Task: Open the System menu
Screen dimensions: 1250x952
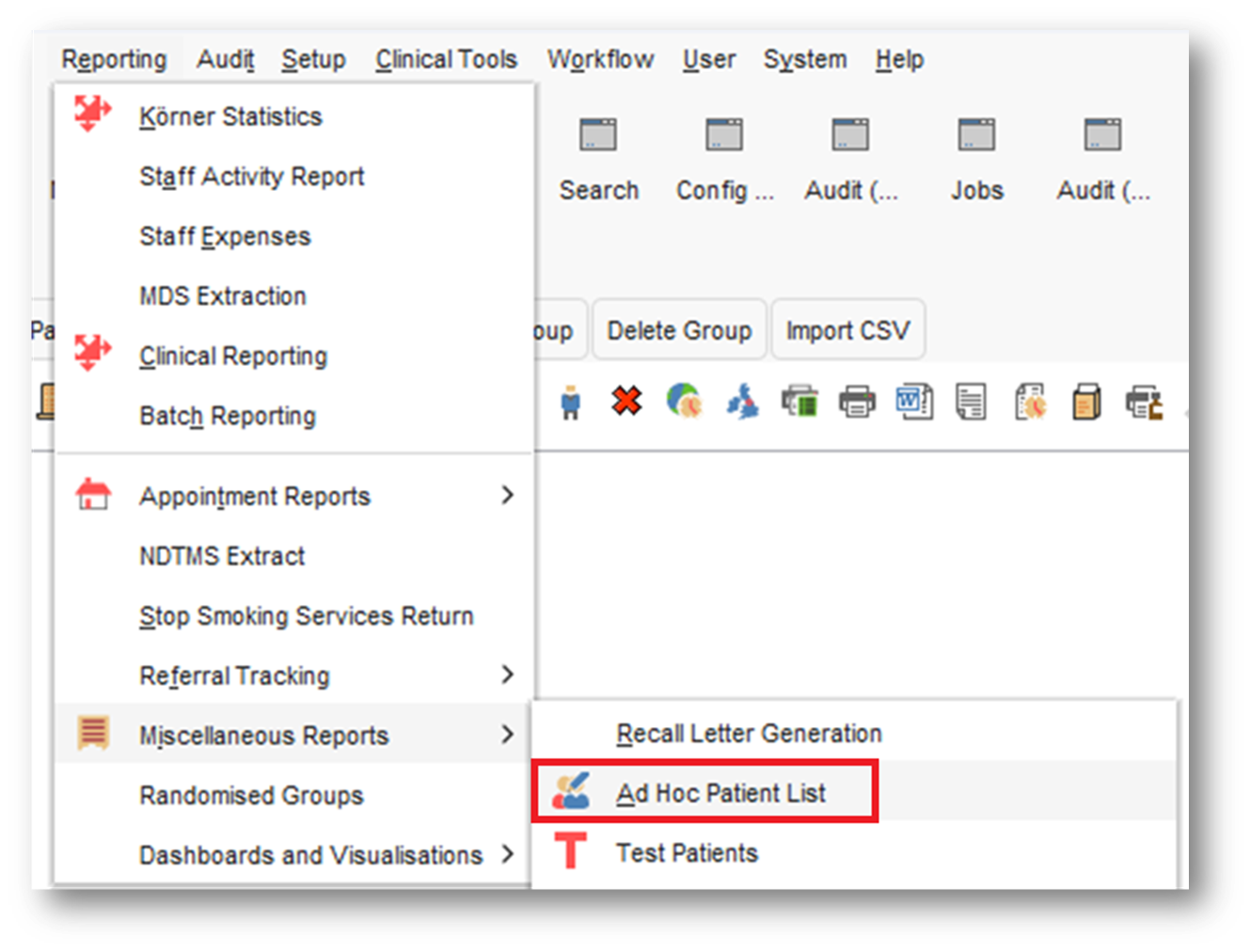Action: click(804, 59)
